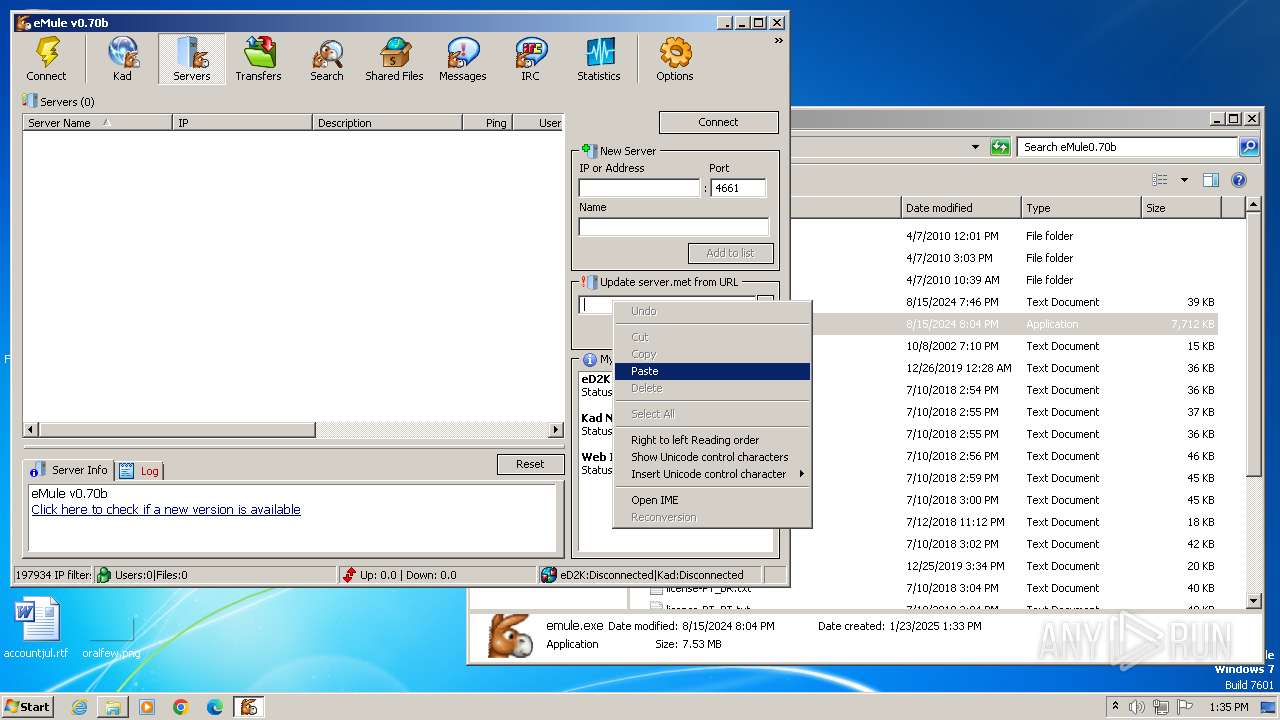
Task: Expand the toolbar overflow chevron
Action: 778,41
